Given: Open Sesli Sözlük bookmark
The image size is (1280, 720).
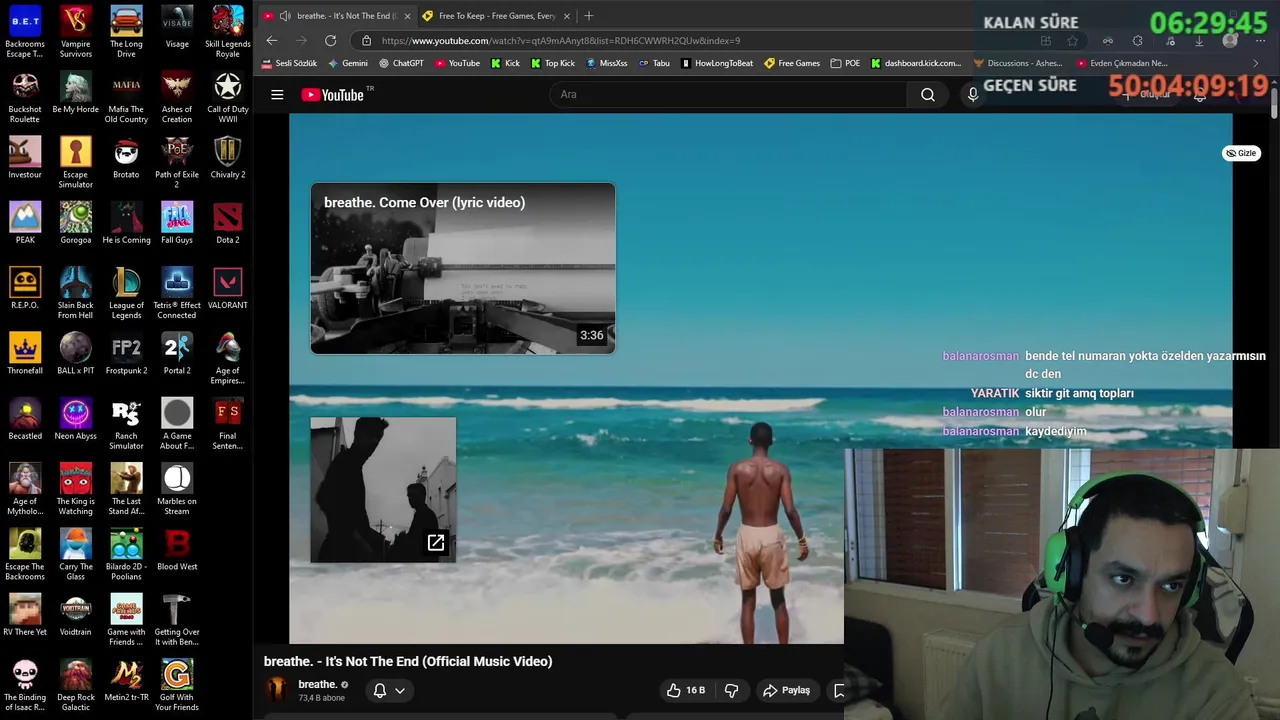Looking at the screenshot, I should (x=289, y=63).
